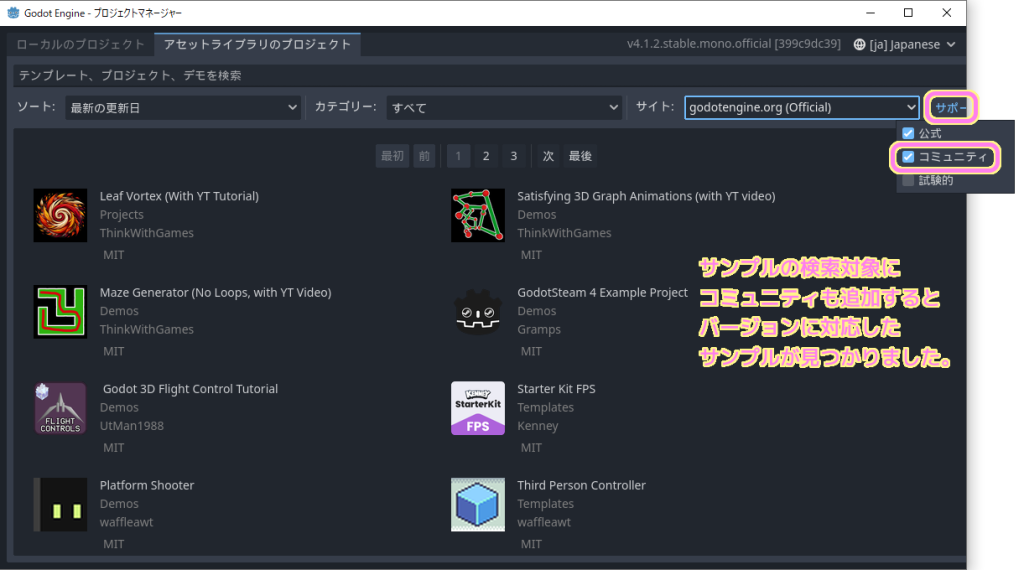
Task: Maximize the Godot Engine window
Action: [x=908, y=12]
